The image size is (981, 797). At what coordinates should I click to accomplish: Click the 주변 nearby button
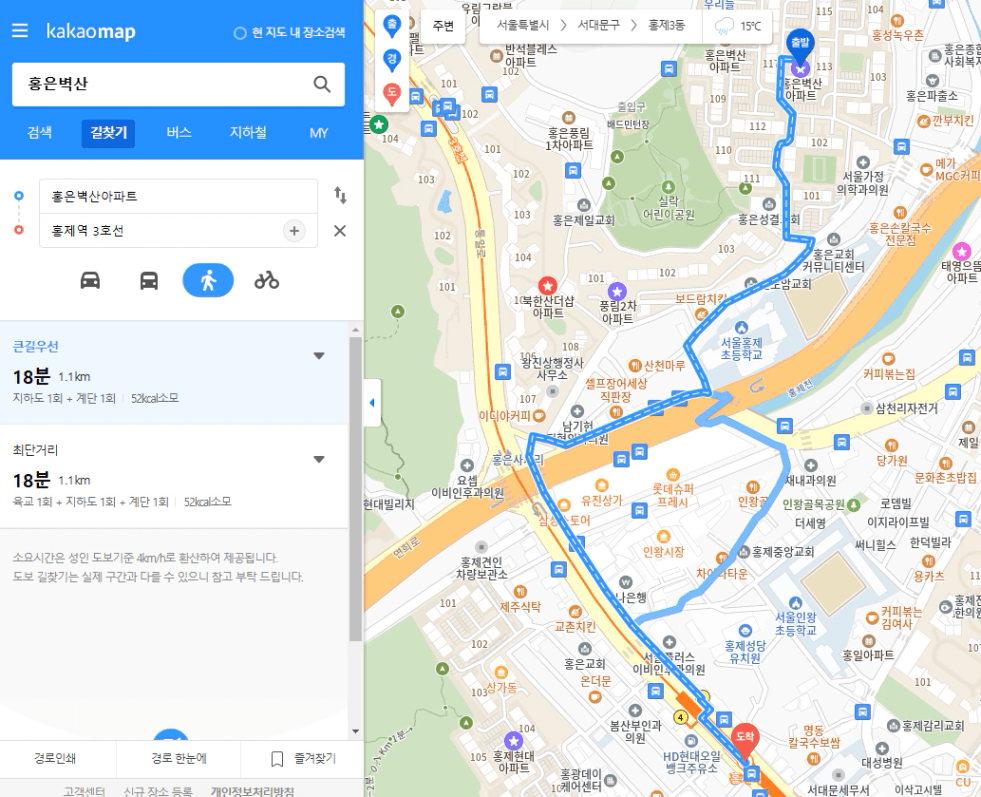443,26
